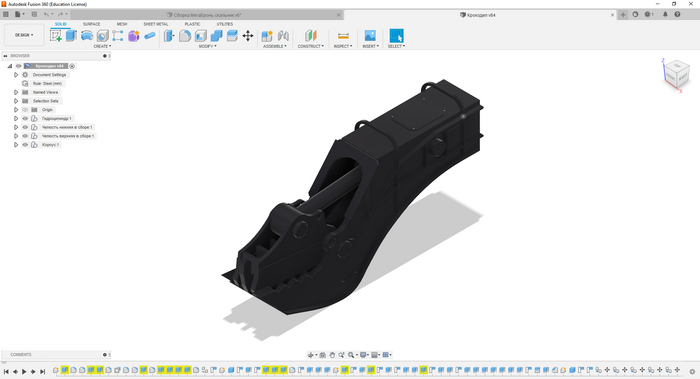
Task: Switch to the MESH tab
Action: pyautogui.click(x=122, y=24)
